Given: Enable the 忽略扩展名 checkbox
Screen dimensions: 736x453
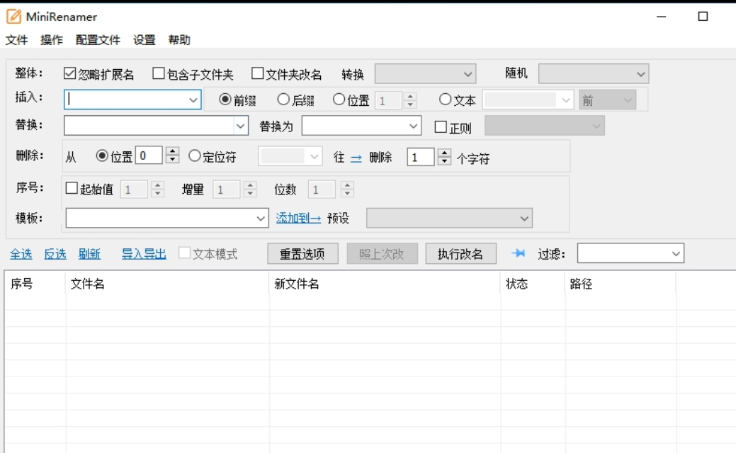Looking at the screenshot, I should (x=70, y=74).
